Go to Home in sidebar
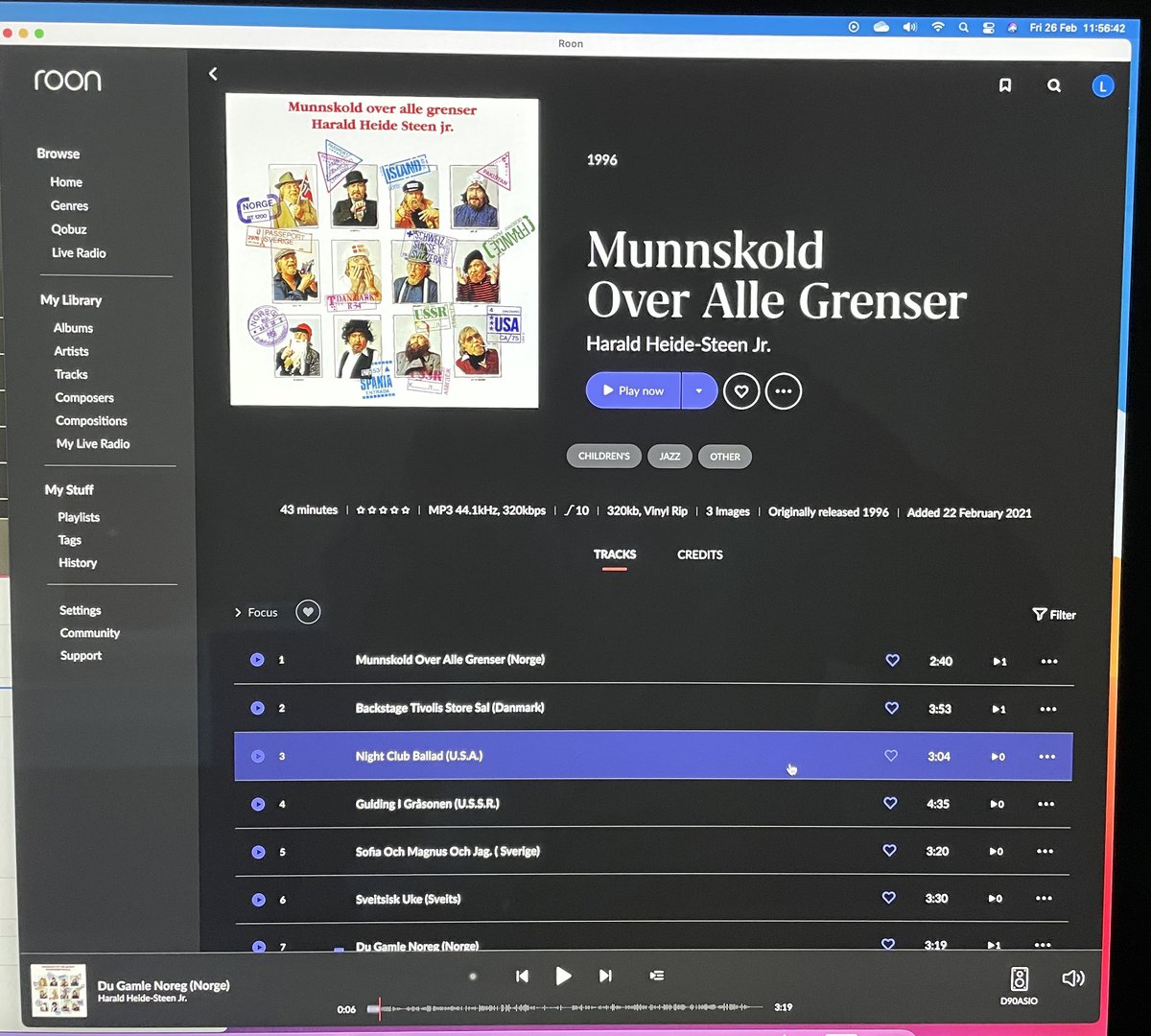1151x1036 pixels. point(66,182)
